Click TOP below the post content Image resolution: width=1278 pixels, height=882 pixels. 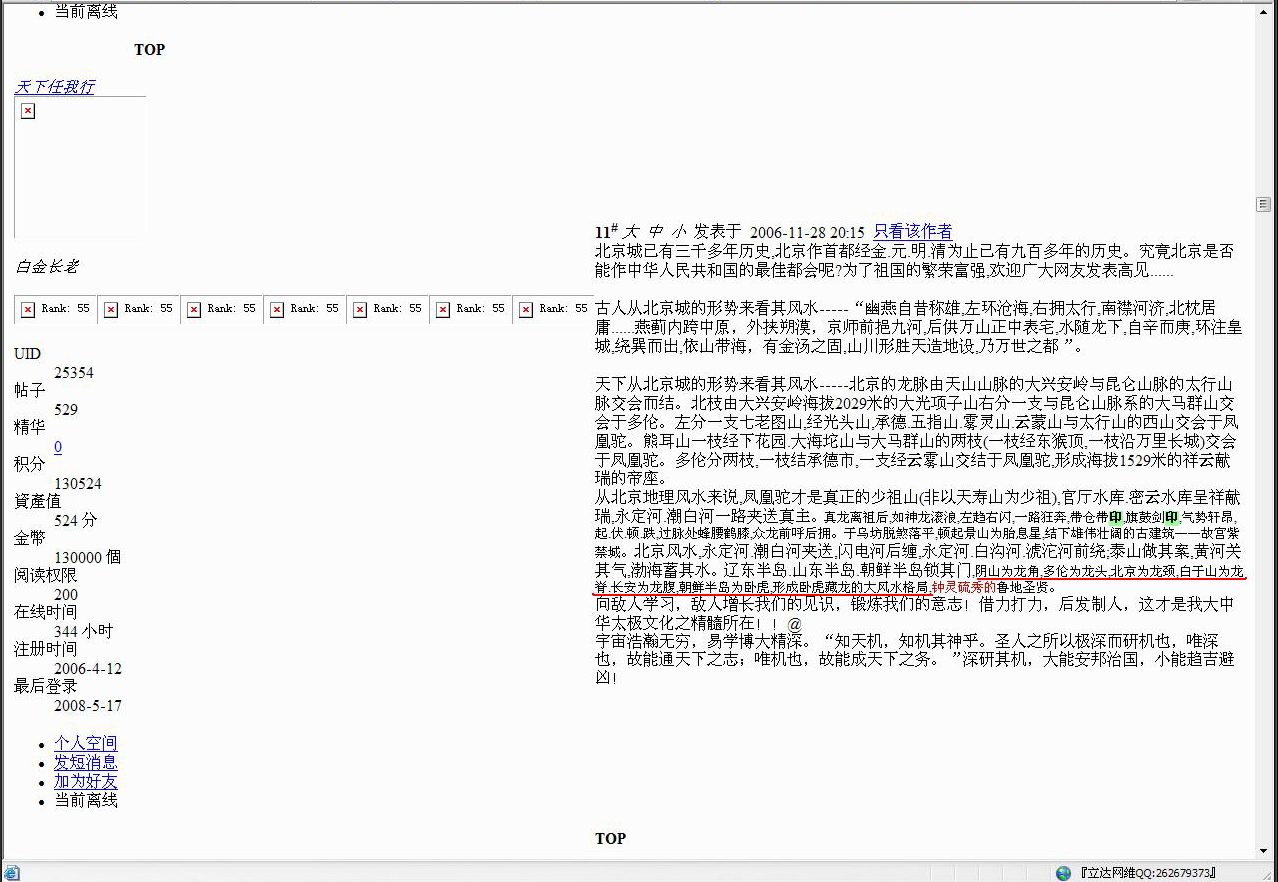click(x=610, y=838)
